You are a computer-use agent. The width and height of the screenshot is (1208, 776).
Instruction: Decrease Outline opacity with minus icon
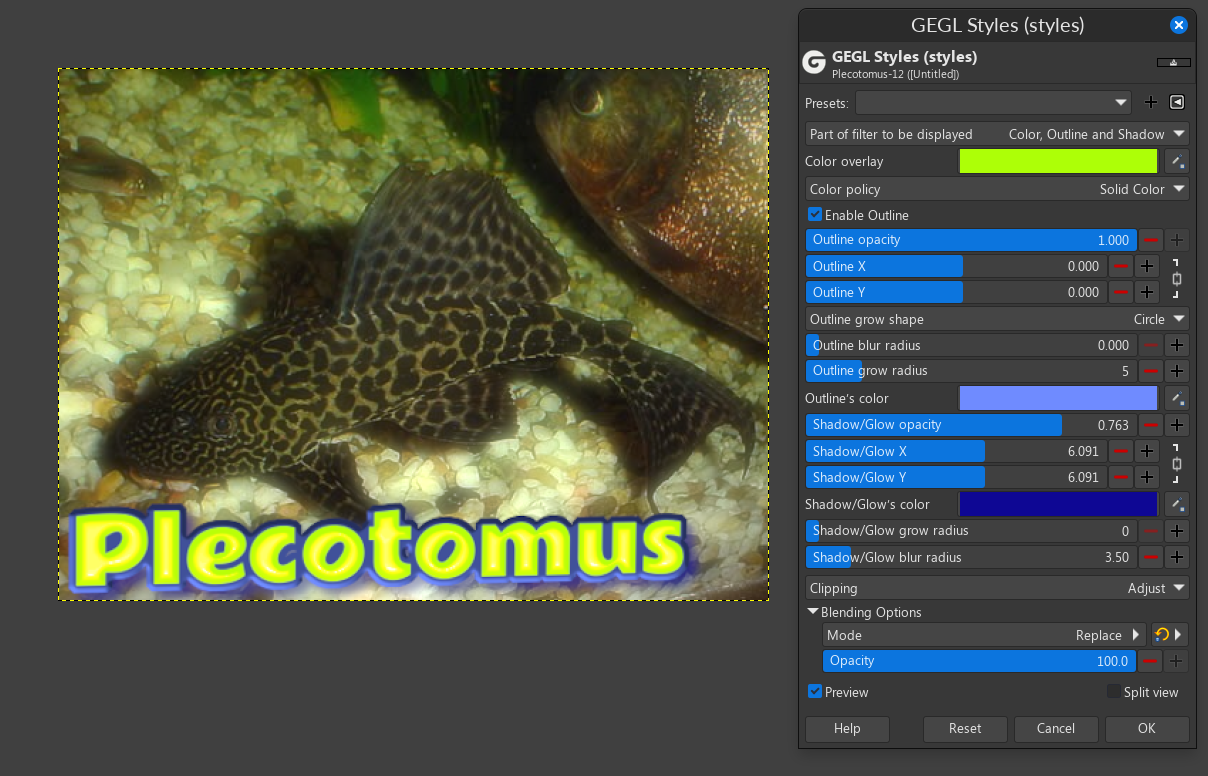coord(1151,240)
